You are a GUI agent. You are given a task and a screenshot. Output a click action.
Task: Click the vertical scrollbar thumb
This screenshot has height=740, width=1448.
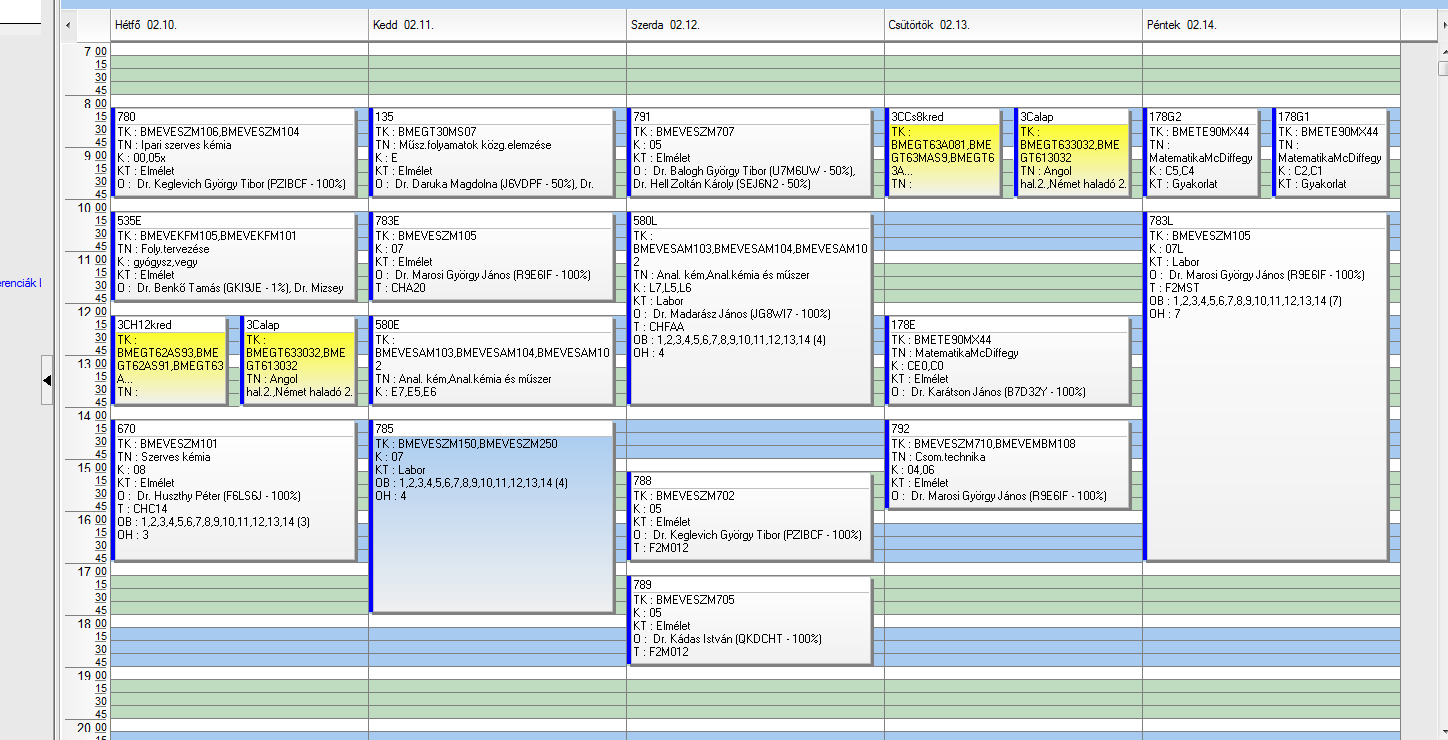(1442, 69)
